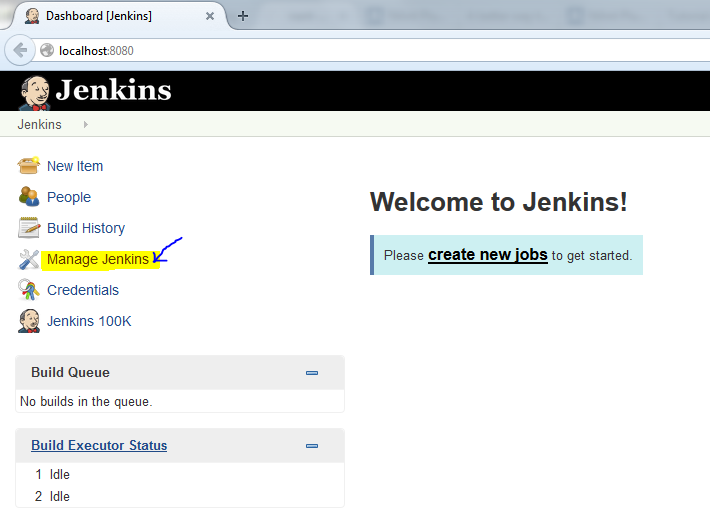Open the Build Executor Status link

click(99, 445)
